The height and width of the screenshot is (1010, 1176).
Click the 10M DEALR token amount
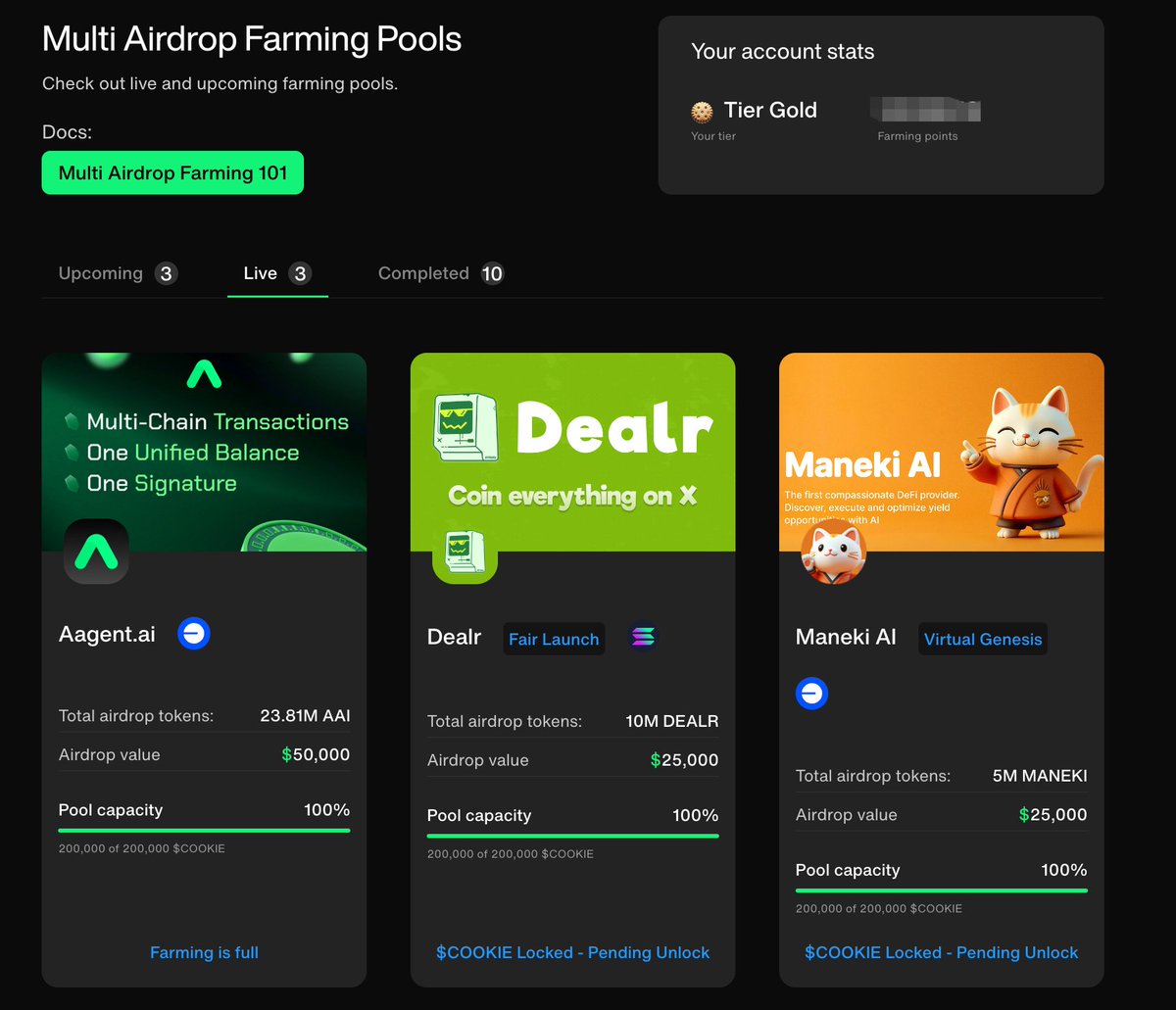(672, 721)
